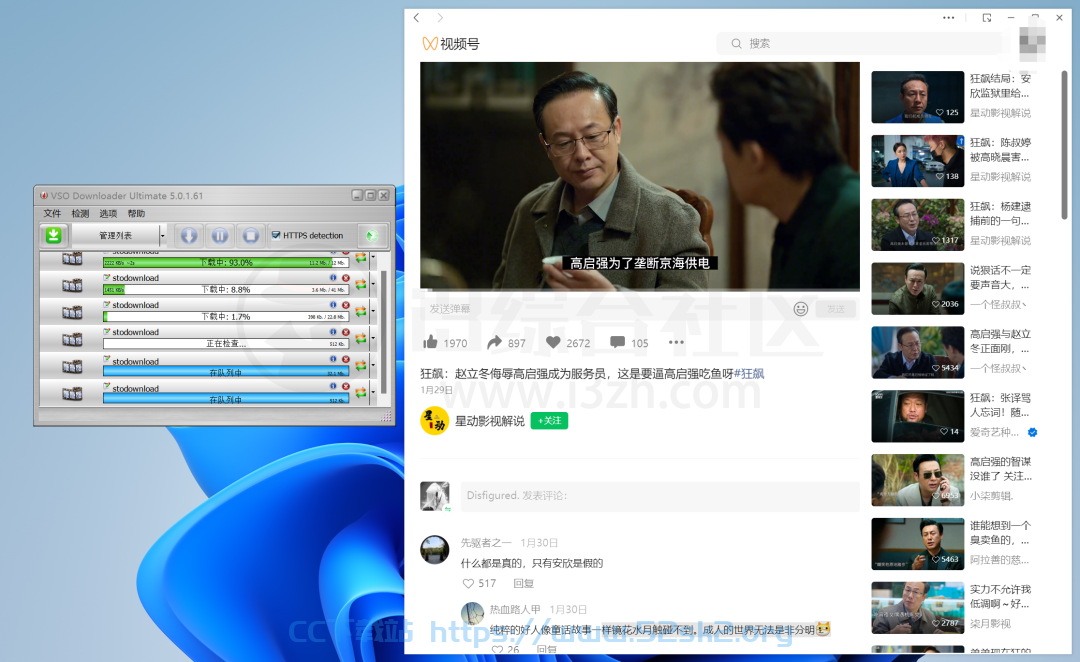
Task: Click the 管理列表 button
Action: (x=116, y=236)
